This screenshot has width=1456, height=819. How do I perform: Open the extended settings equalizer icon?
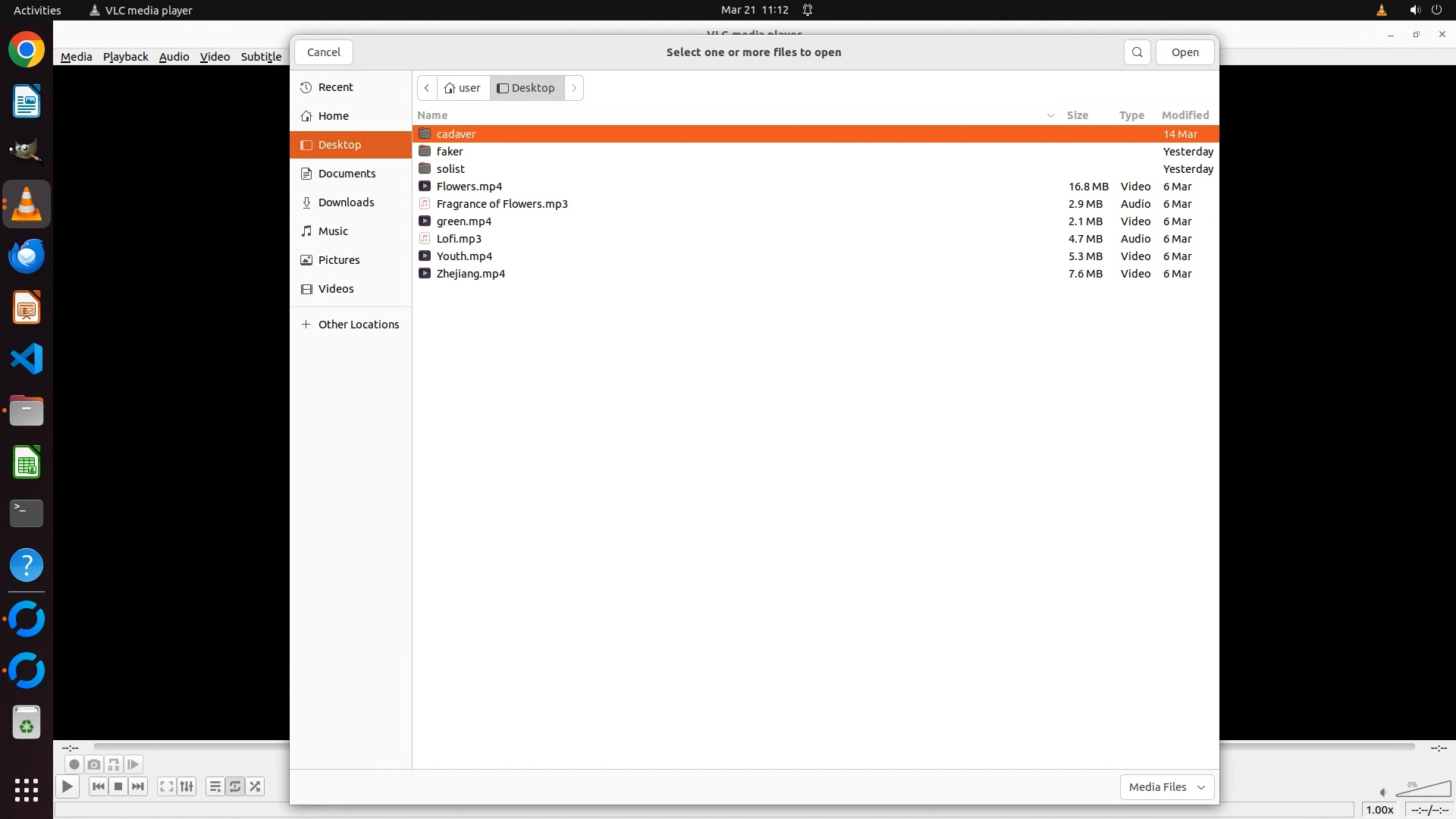click(x=187, y=786)
